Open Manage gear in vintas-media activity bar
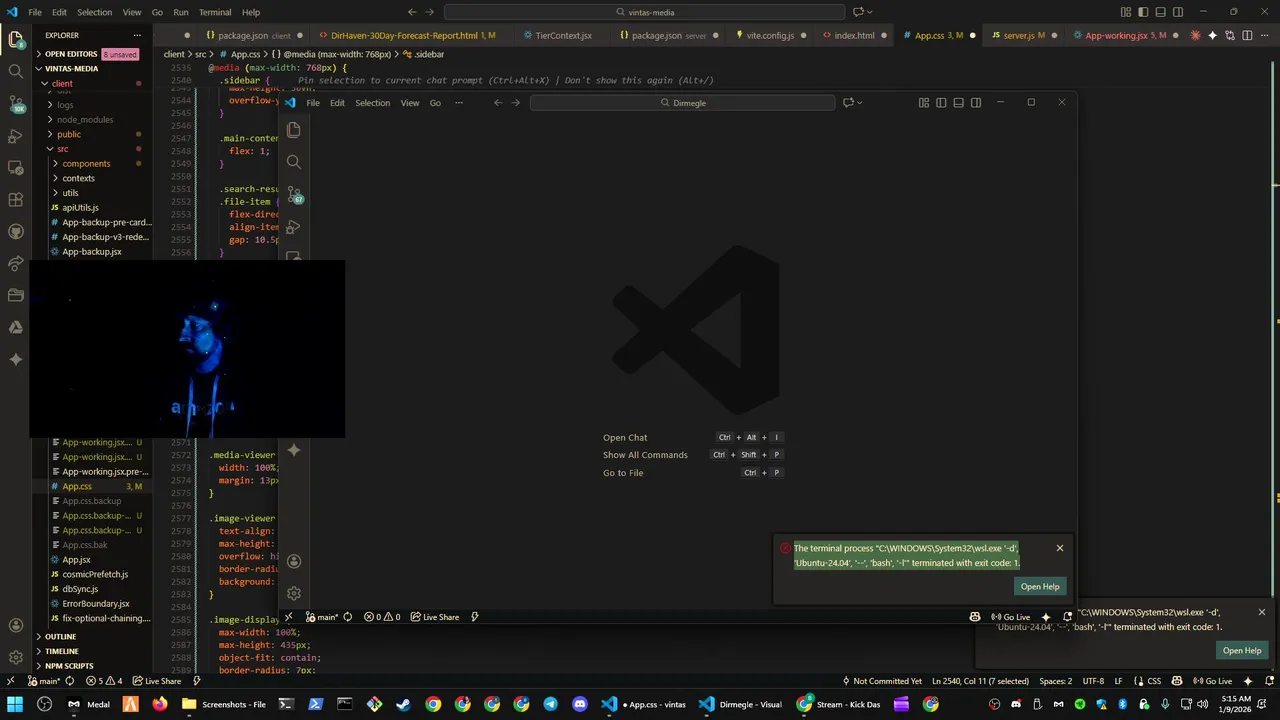Image resolution: width=1280 pixels, height=720 pixels. [16, 657]
